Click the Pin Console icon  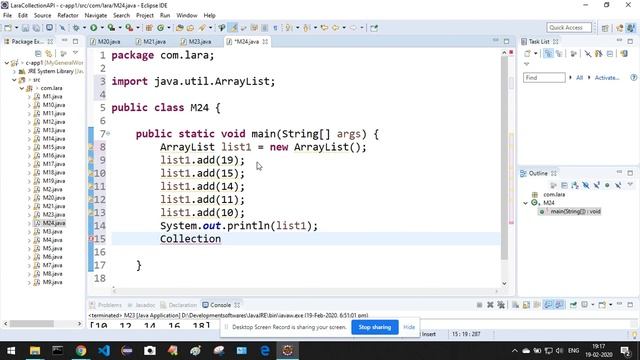coord(573,305)
